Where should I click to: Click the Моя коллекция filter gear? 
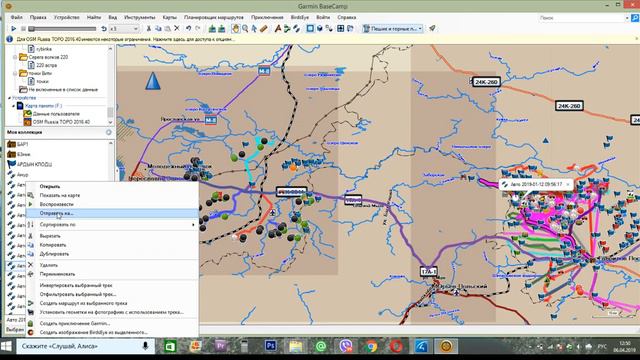(109, 132)
